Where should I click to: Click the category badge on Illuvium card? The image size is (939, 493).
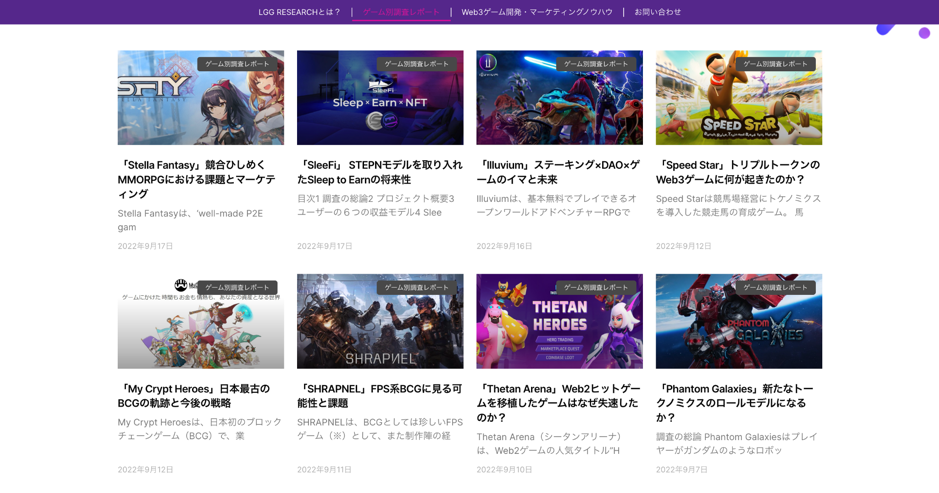tap(596, 63)
